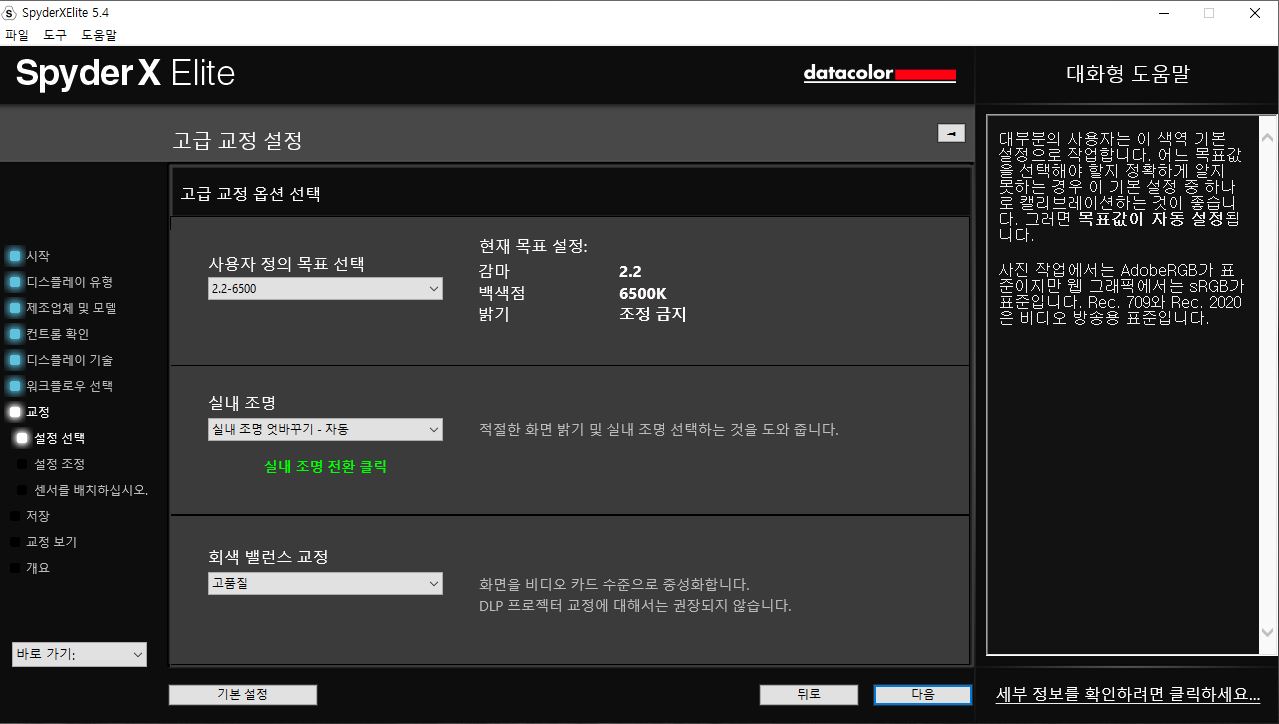1279x724 pixels.
Task: Open the 바로 가기 dropdown
Action: (x=79, y=654)
